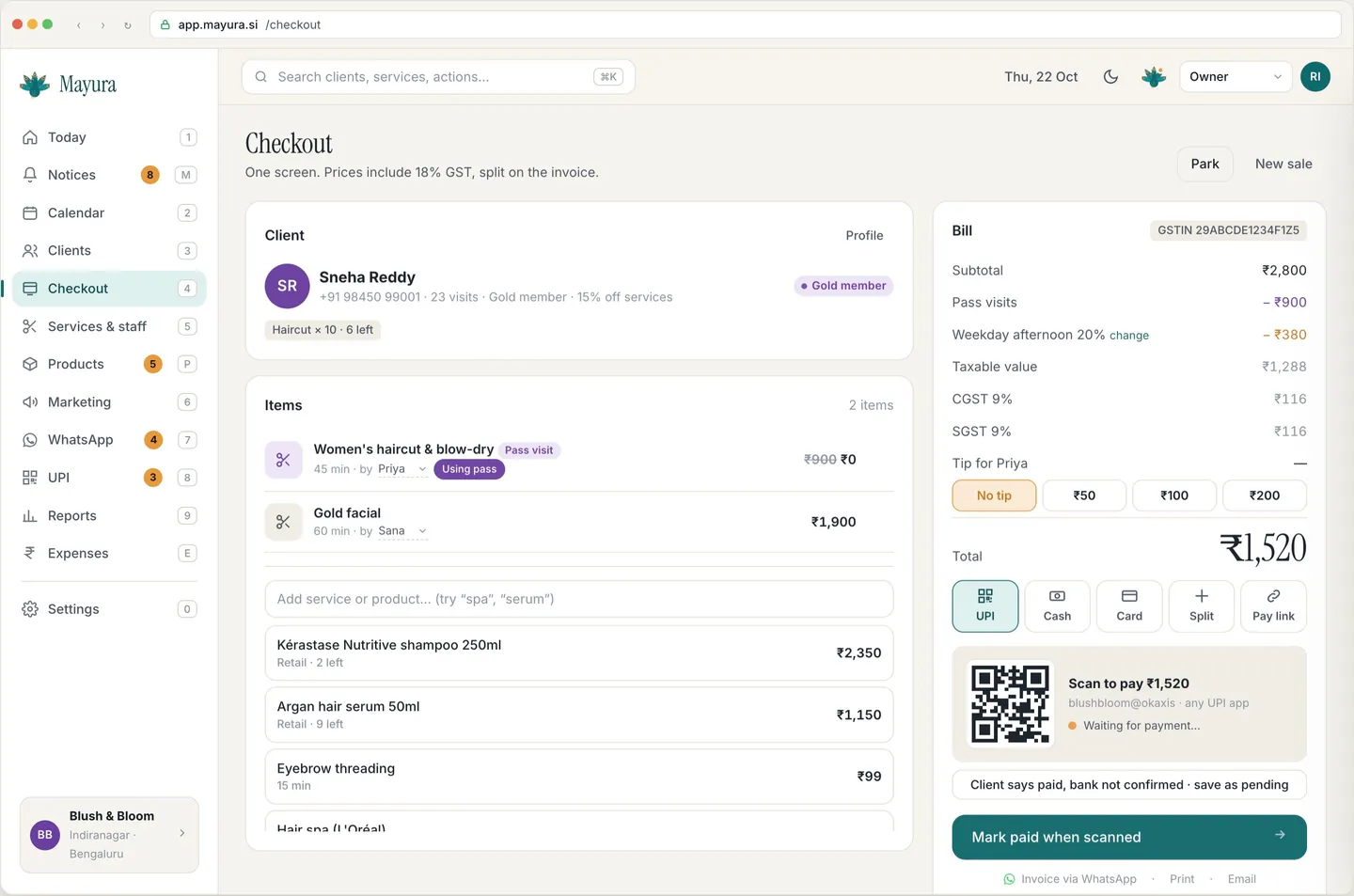Click the lotus icon beside Owner dropdown
The image size is (1354, 896).
(1154, 77)
